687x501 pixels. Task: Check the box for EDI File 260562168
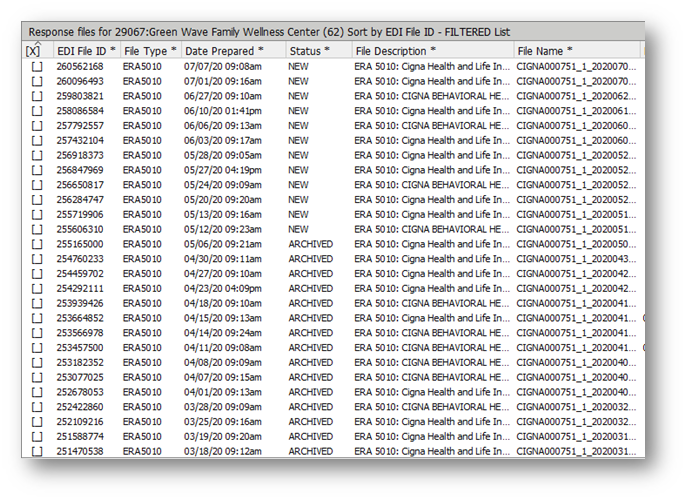click(x=37, y=66)
